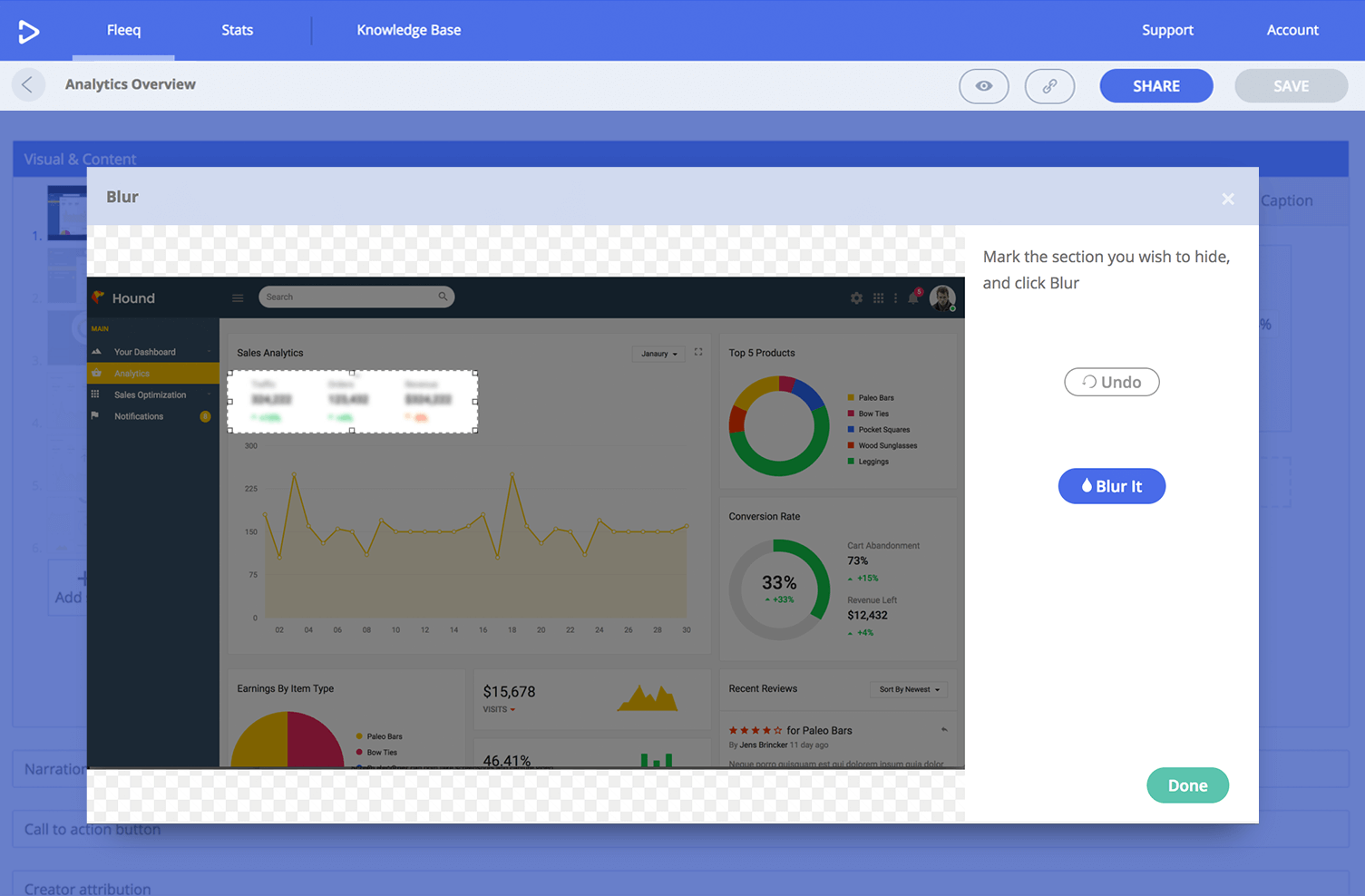Copy link with the chain icon

[x=1049, y=86]
